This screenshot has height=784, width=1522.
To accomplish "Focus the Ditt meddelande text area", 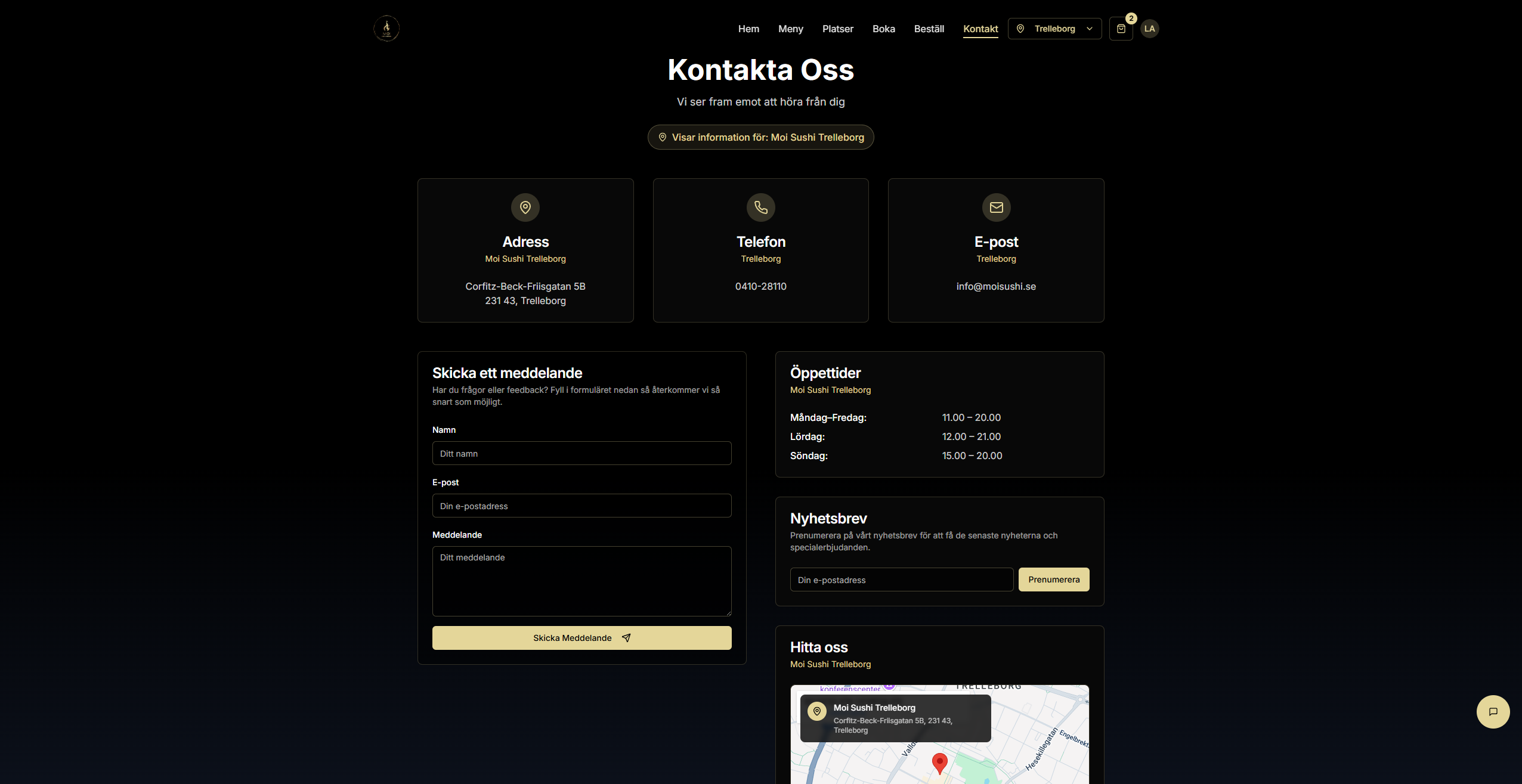I will point(581,581).
